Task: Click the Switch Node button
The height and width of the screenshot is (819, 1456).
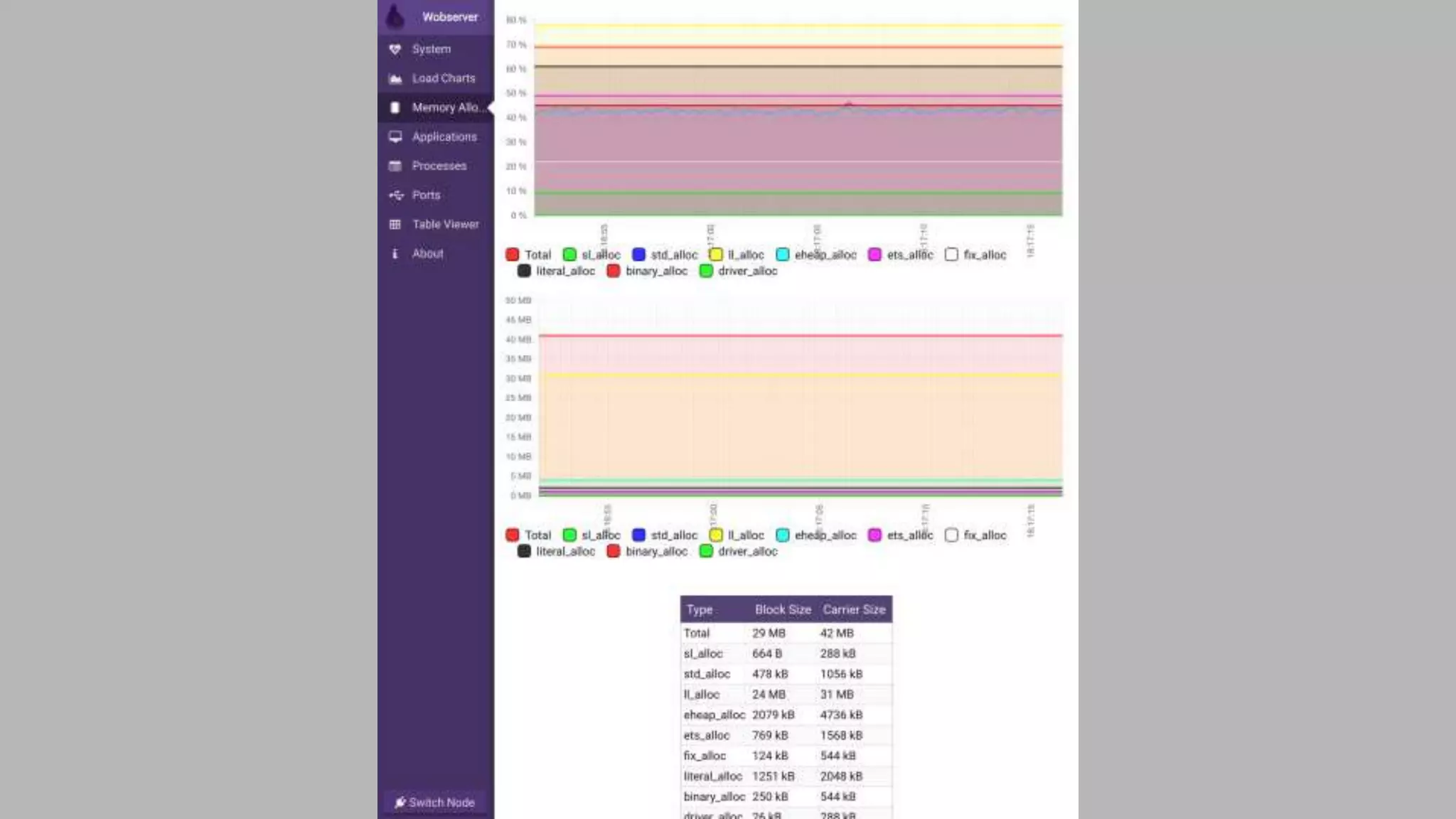Action: (x=434, y=802)
